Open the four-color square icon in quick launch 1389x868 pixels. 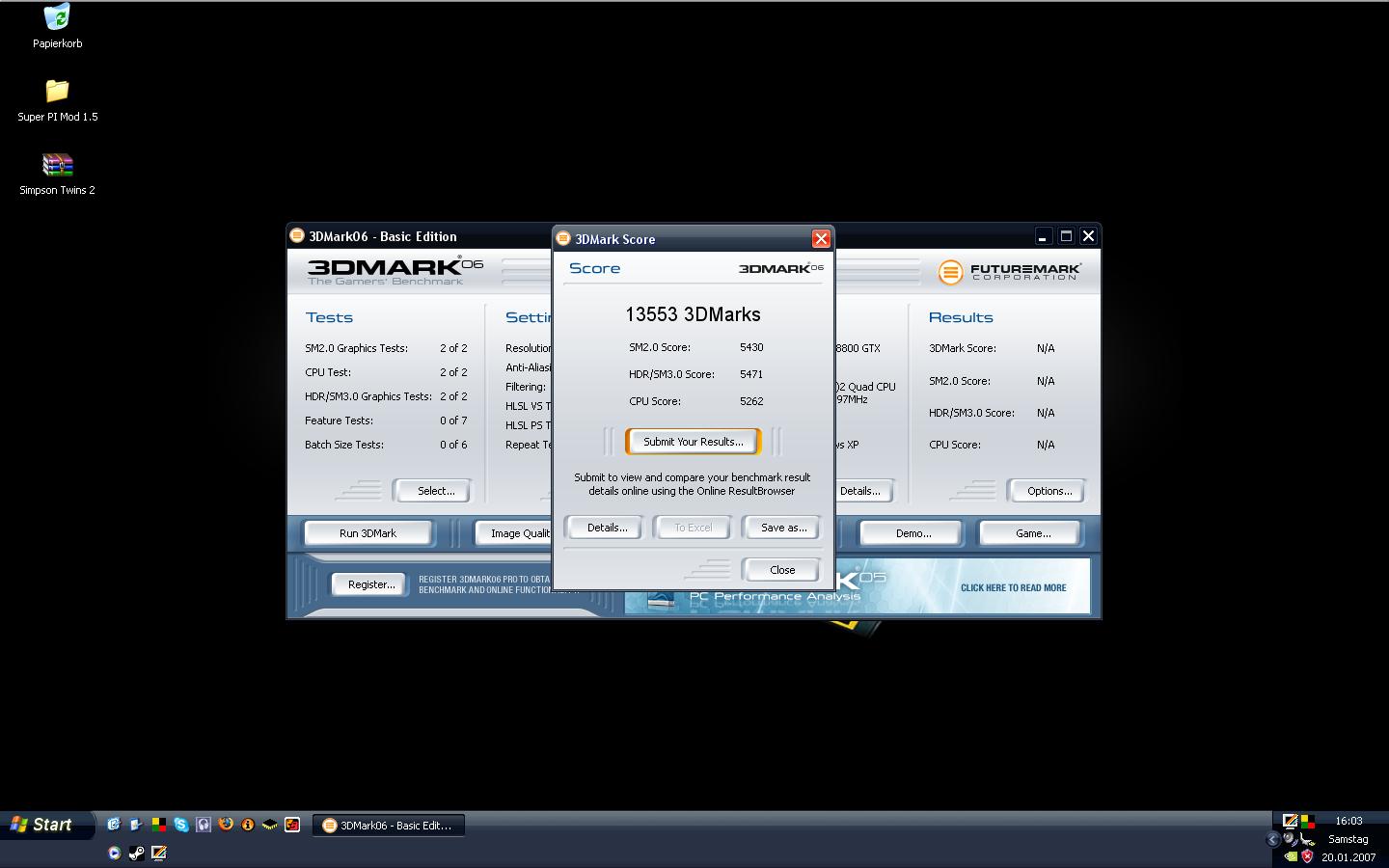tap(159, 825)
